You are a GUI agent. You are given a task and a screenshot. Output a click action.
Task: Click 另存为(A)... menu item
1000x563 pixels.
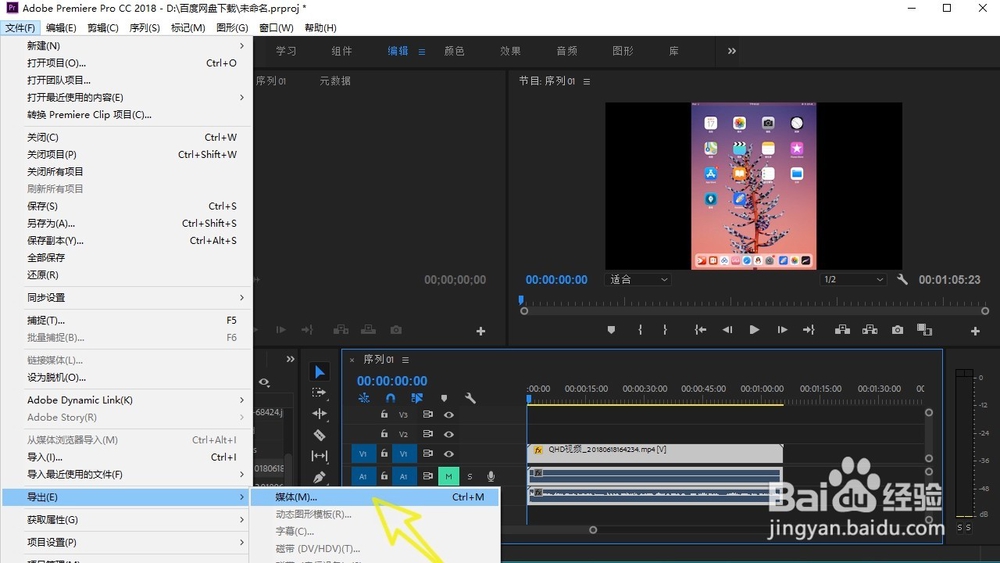(128, 223)
